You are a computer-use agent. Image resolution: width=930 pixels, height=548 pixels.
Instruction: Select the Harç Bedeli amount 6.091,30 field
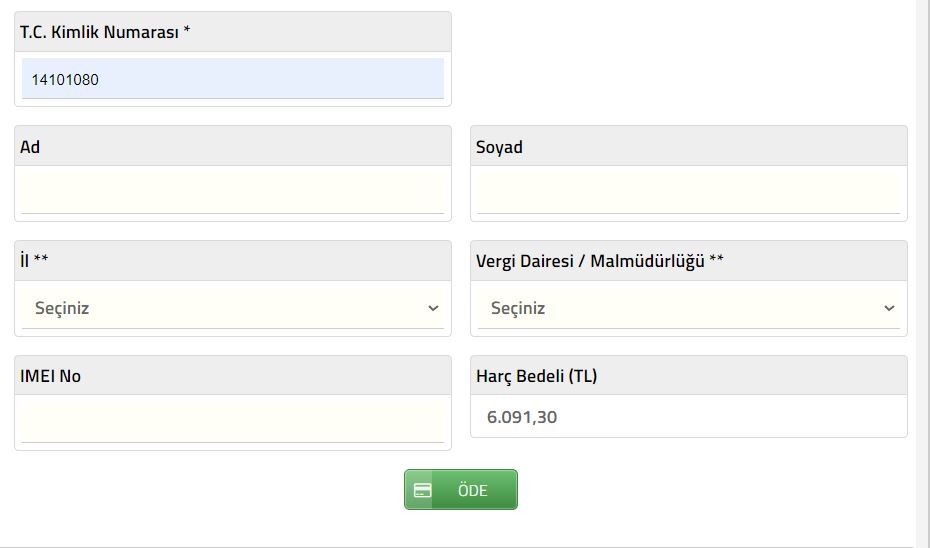[689, 416]
